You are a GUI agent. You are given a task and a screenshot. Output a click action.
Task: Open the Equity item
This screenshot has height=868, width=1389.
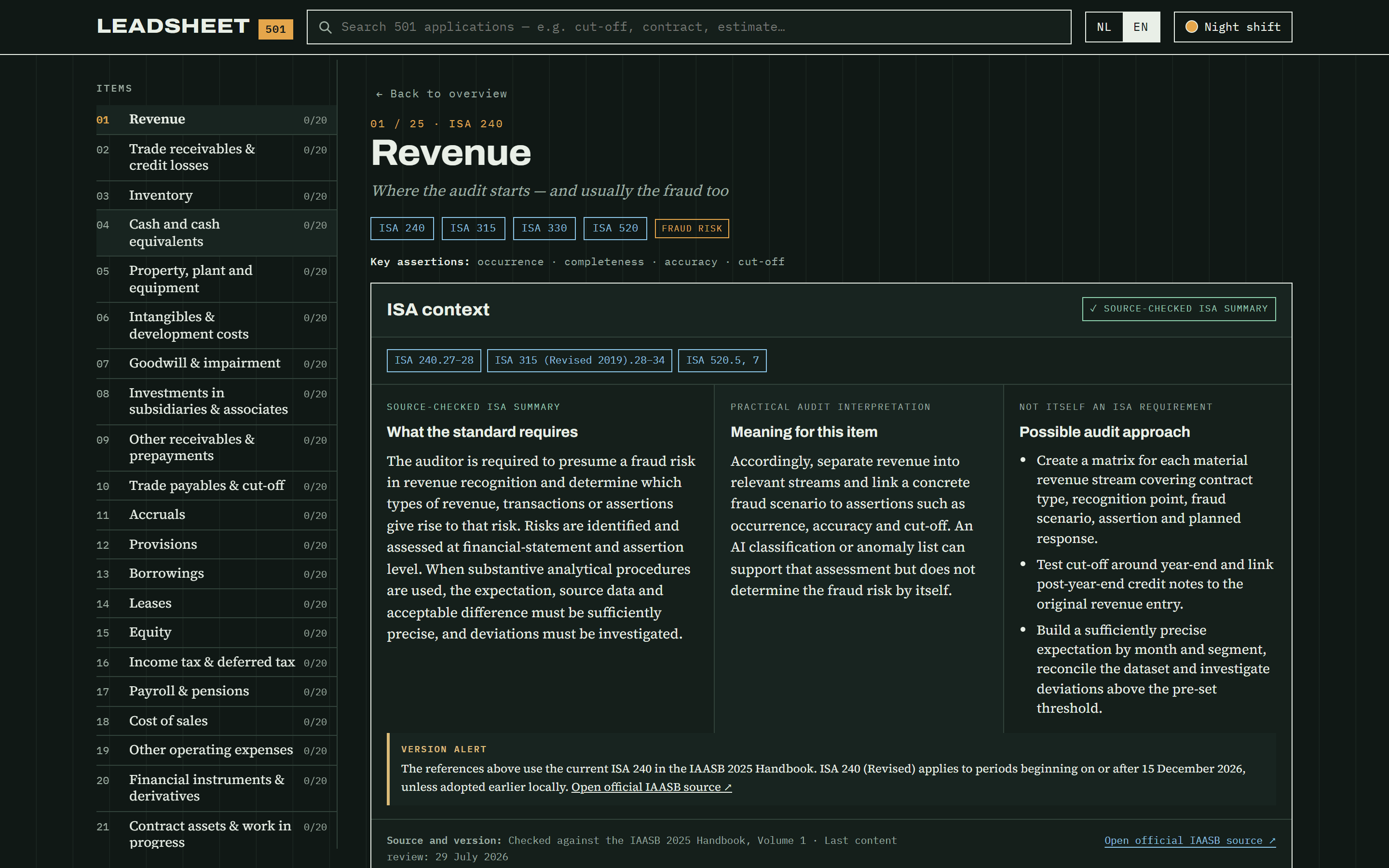click(217, 633)
